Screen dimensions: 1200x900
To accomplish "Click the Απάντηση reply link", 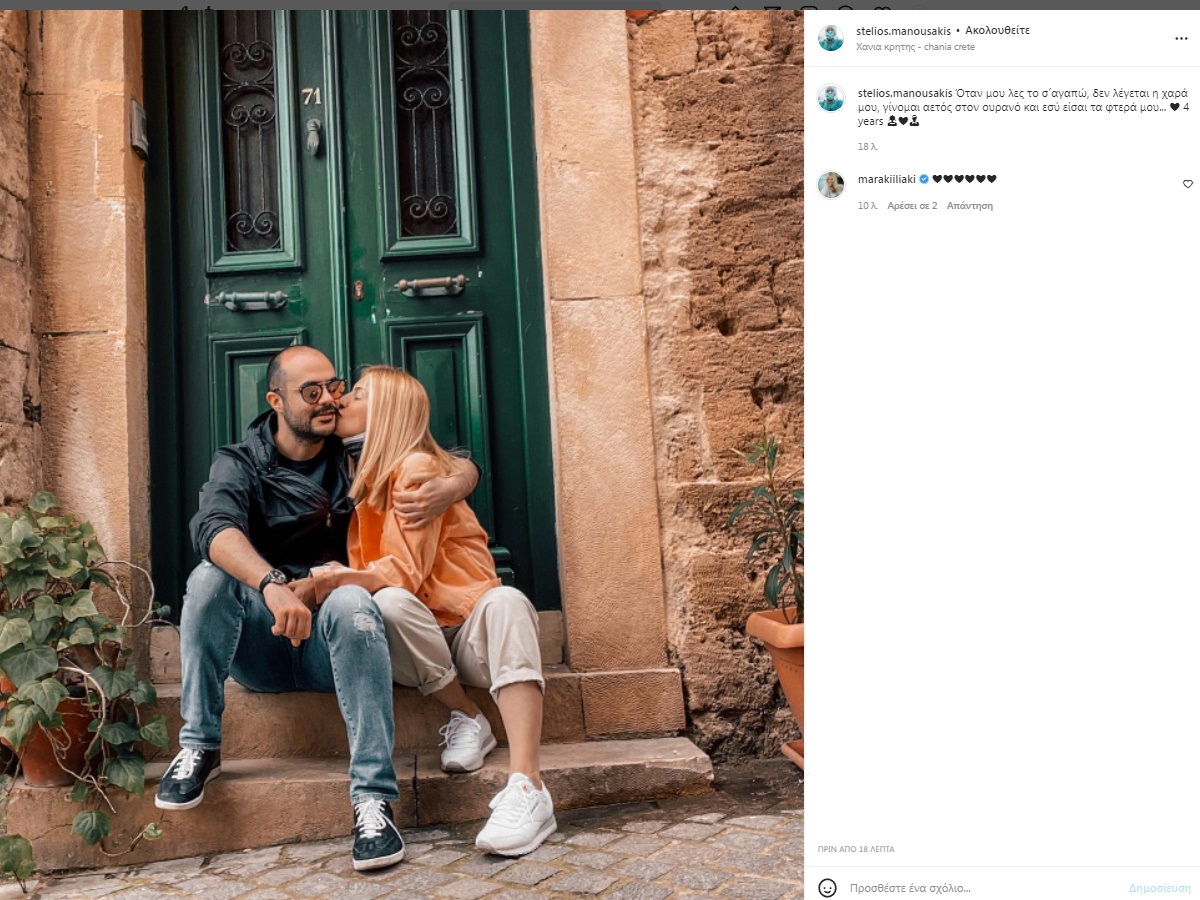I will pos(970,206).
